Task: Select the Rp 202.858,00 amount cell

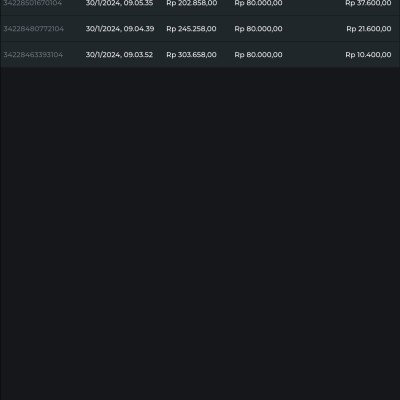Action: click(x=192, y=3)
